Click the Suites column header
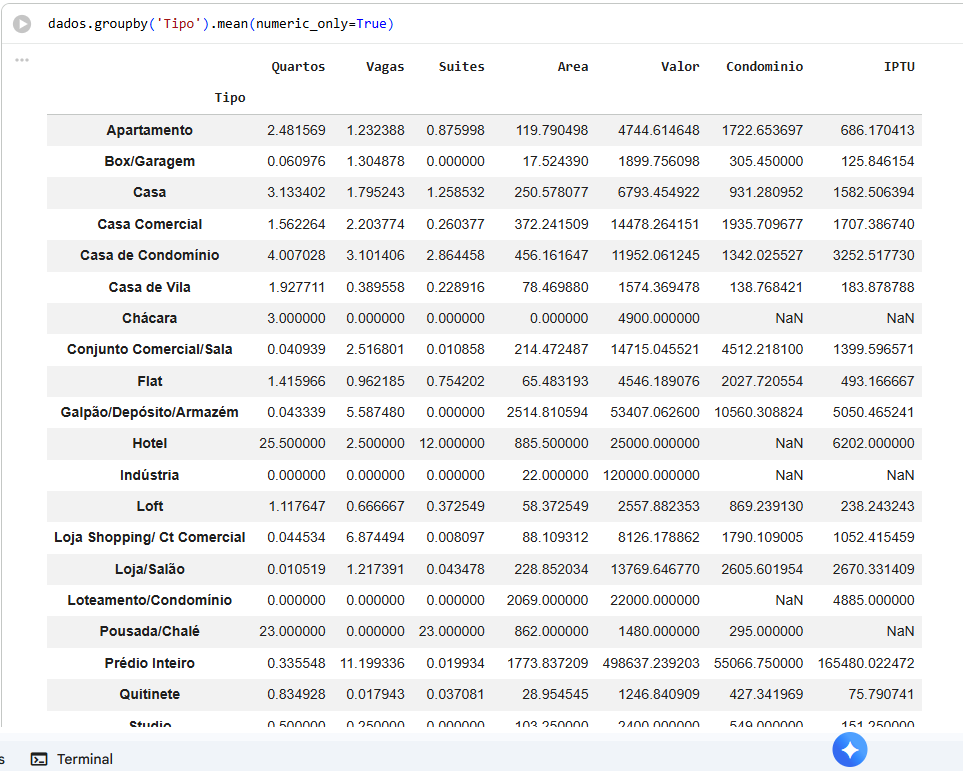This screenshot has height=771, width=963. tap(461, 66)
